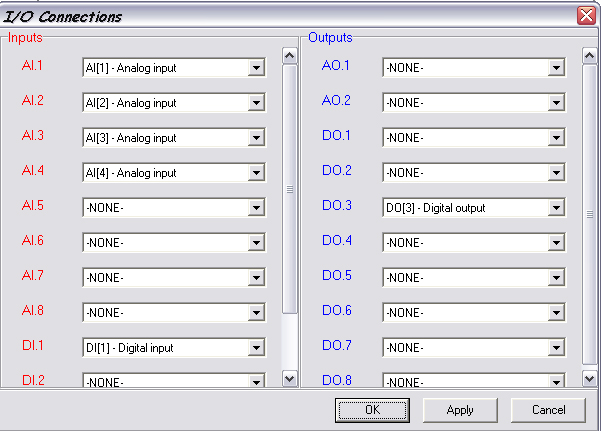Open the DO.6 output dropdown
The width and height of the screenshot is (601, 431).
474,313
